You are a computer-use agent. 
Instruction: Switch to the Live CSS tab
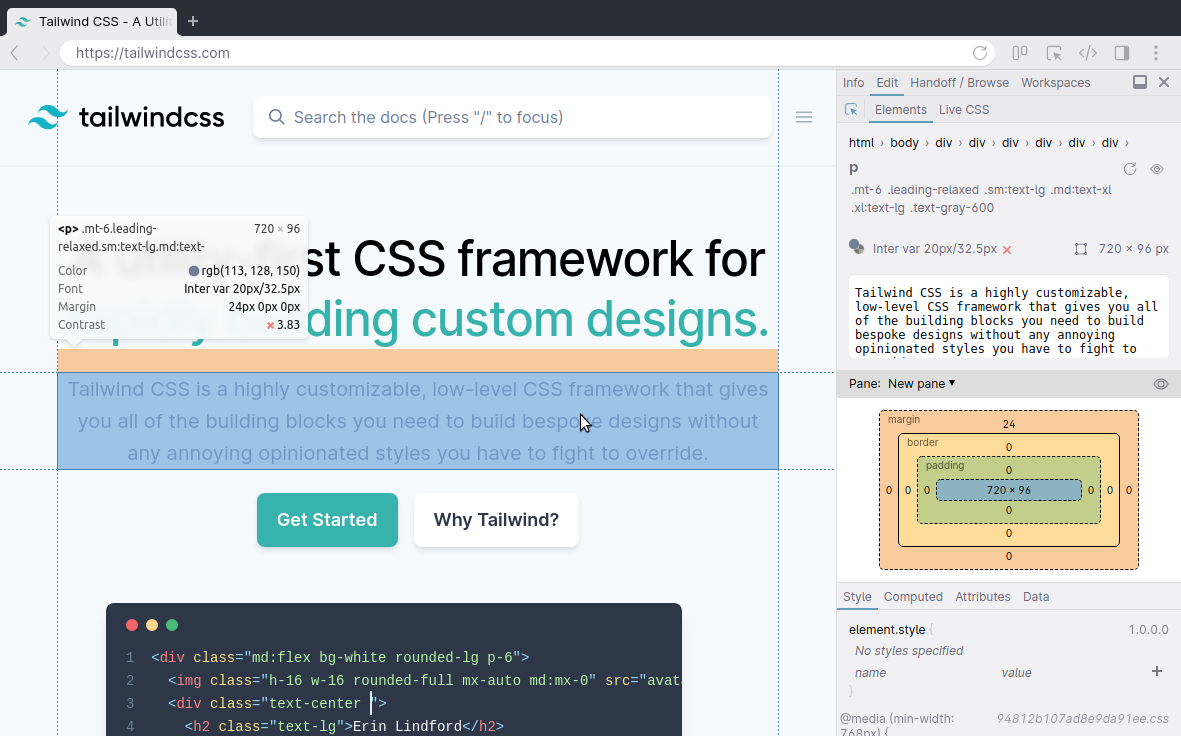point(963,110)
